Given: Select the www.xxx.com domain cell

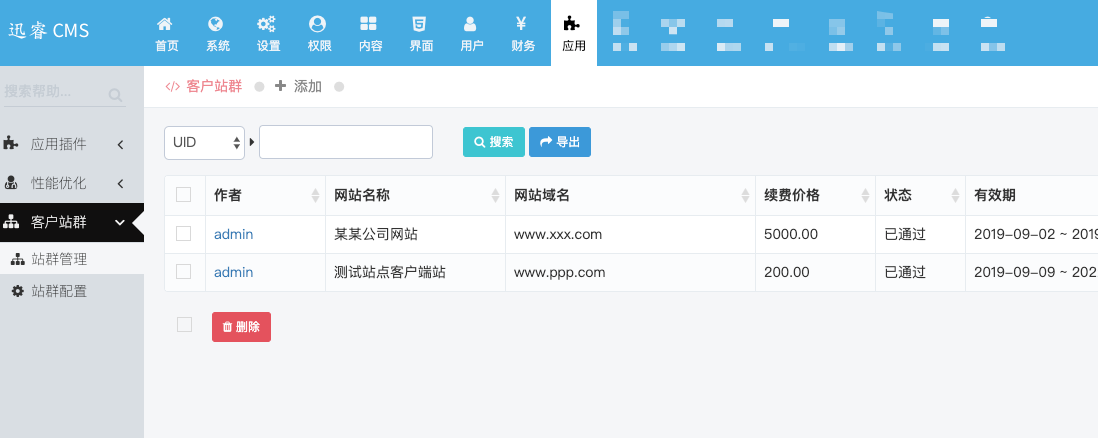Looking at the screenshot, I should (x=557, y=234).
